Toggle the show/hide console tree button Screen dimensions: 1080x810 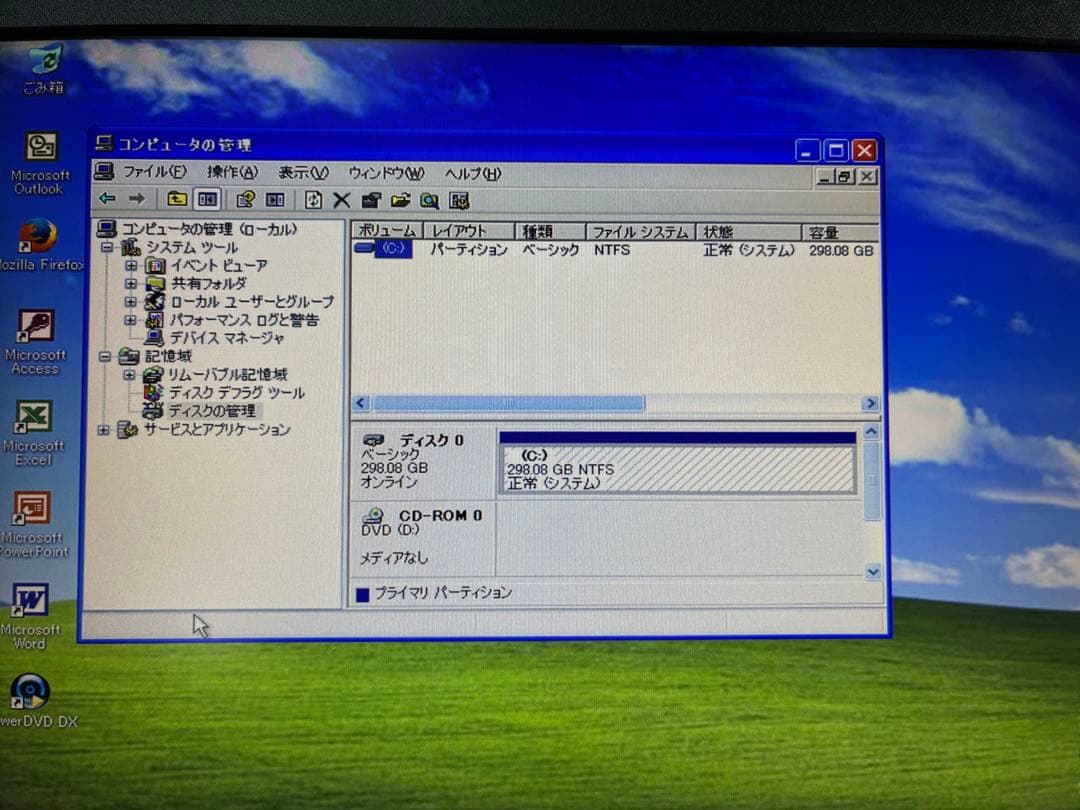208,200
